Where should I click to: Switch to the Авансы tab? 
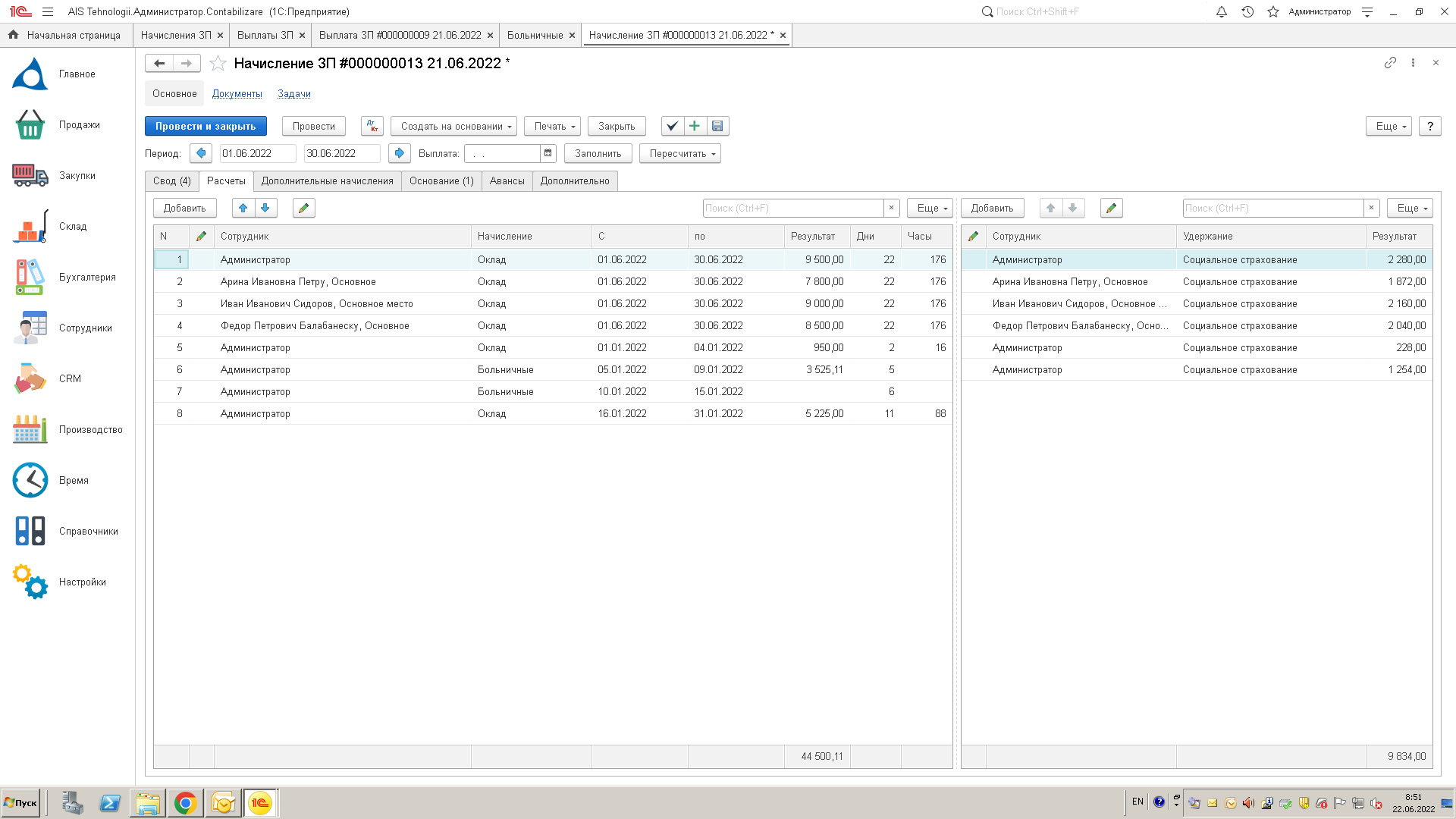coord(507,180)
